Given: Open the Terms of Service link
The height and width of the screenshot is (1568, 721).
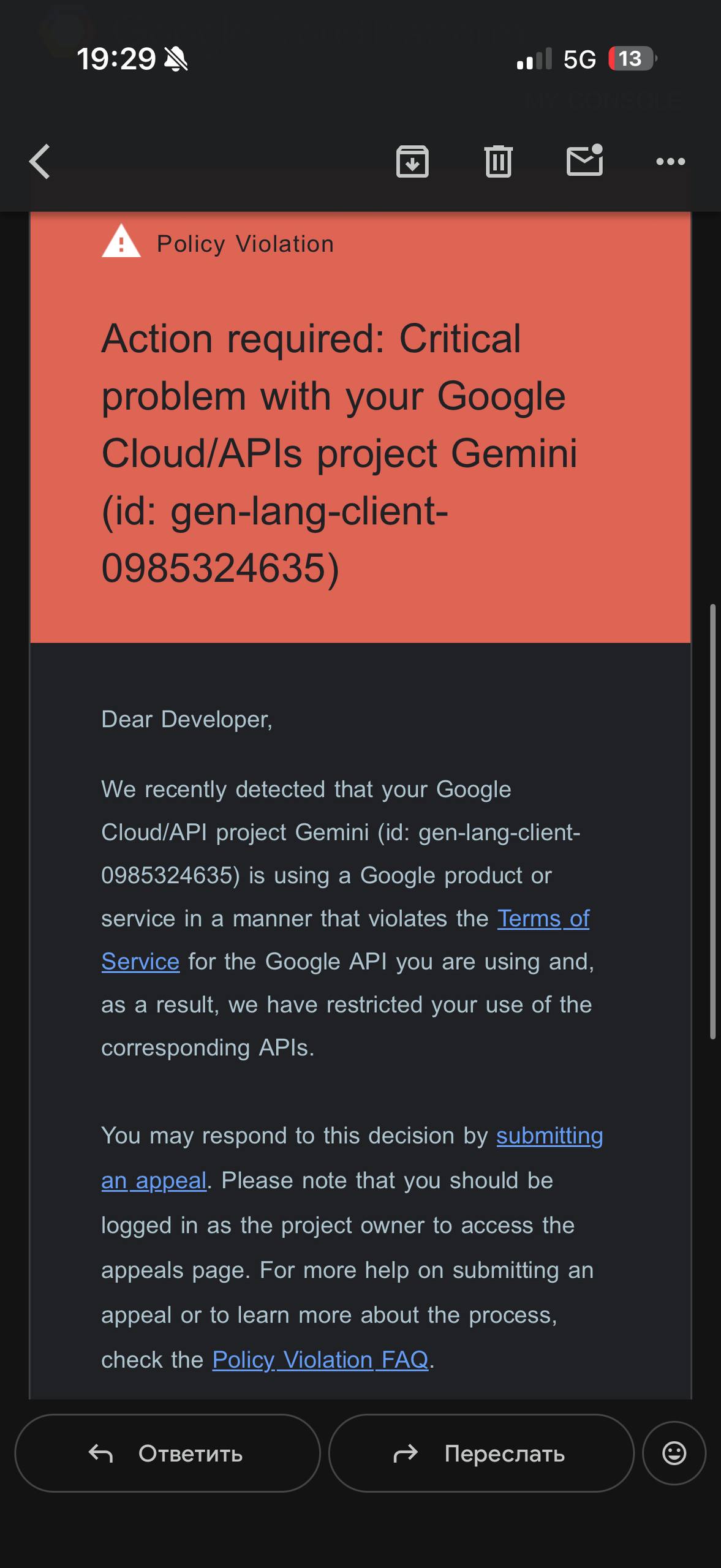Looking at the screenshot, I should pyautogui.click(x=543, y=919).
